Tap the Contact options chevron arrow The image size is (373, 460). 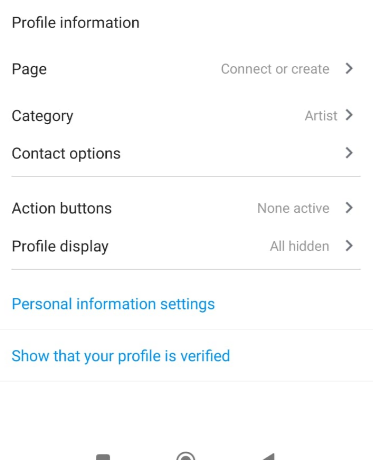(349, 153)
